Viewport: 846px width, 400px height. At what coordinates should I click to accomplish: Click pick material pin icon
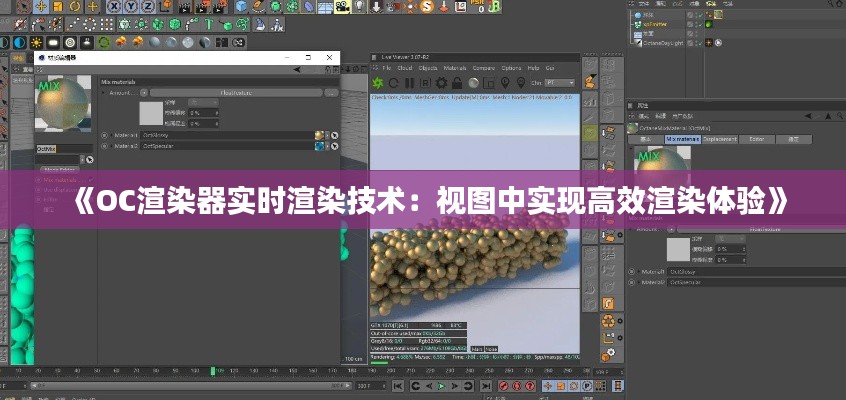(521, 83)
